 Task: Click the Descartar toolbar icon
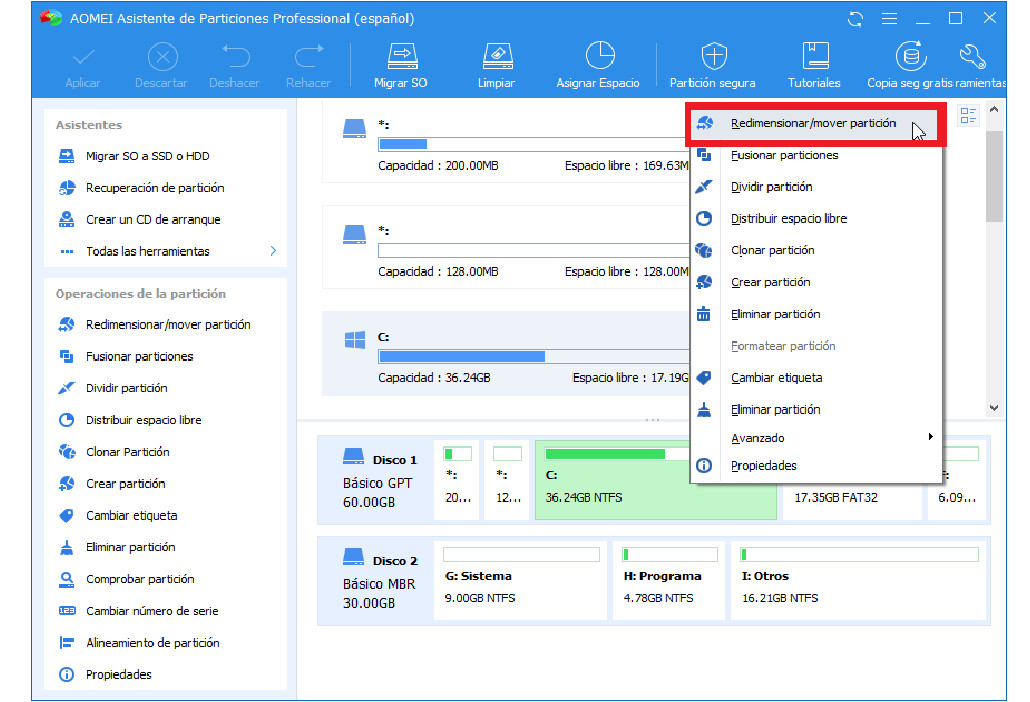click(162, 57)
